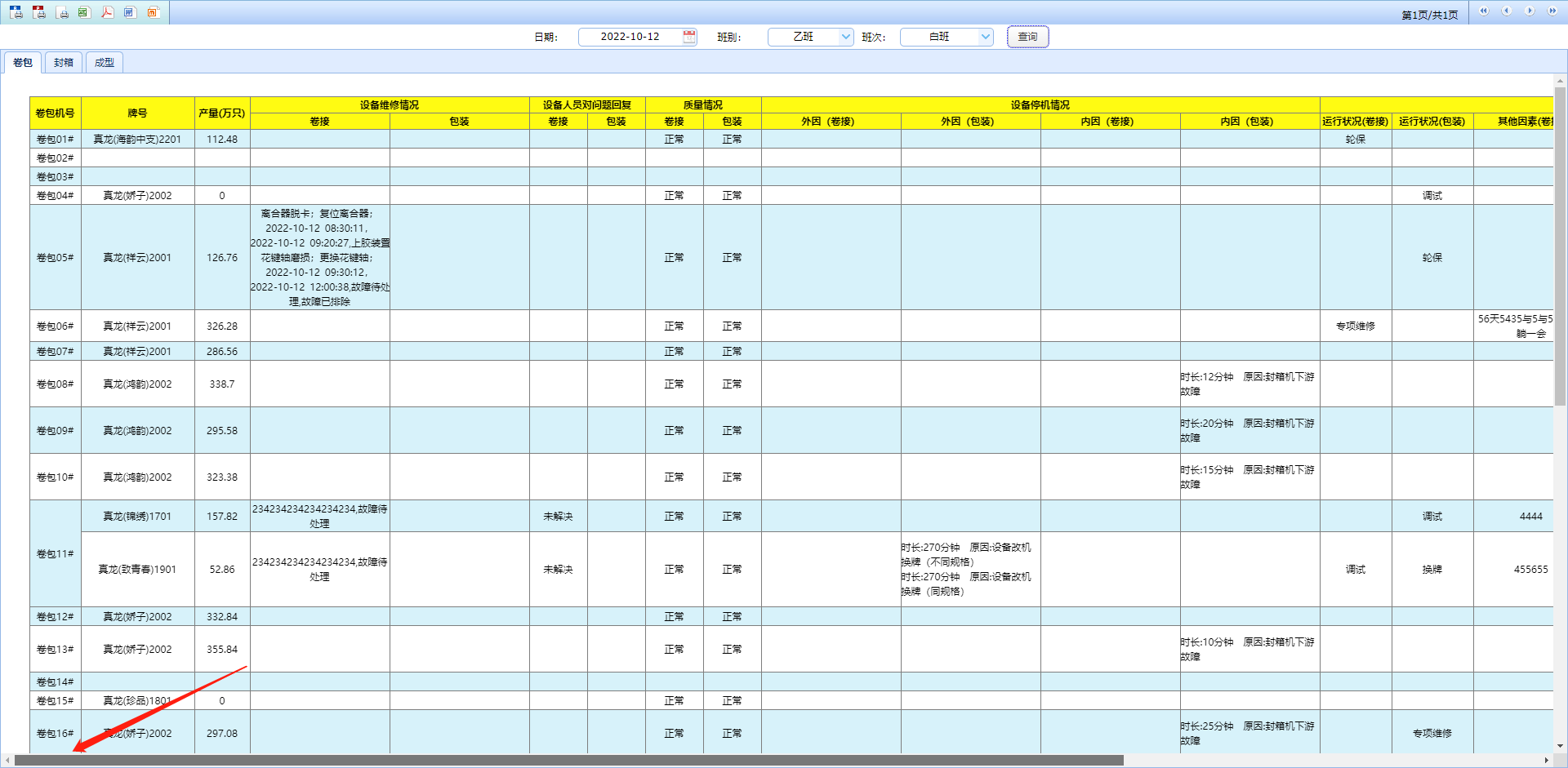Export the report to Word

(130, 12)
